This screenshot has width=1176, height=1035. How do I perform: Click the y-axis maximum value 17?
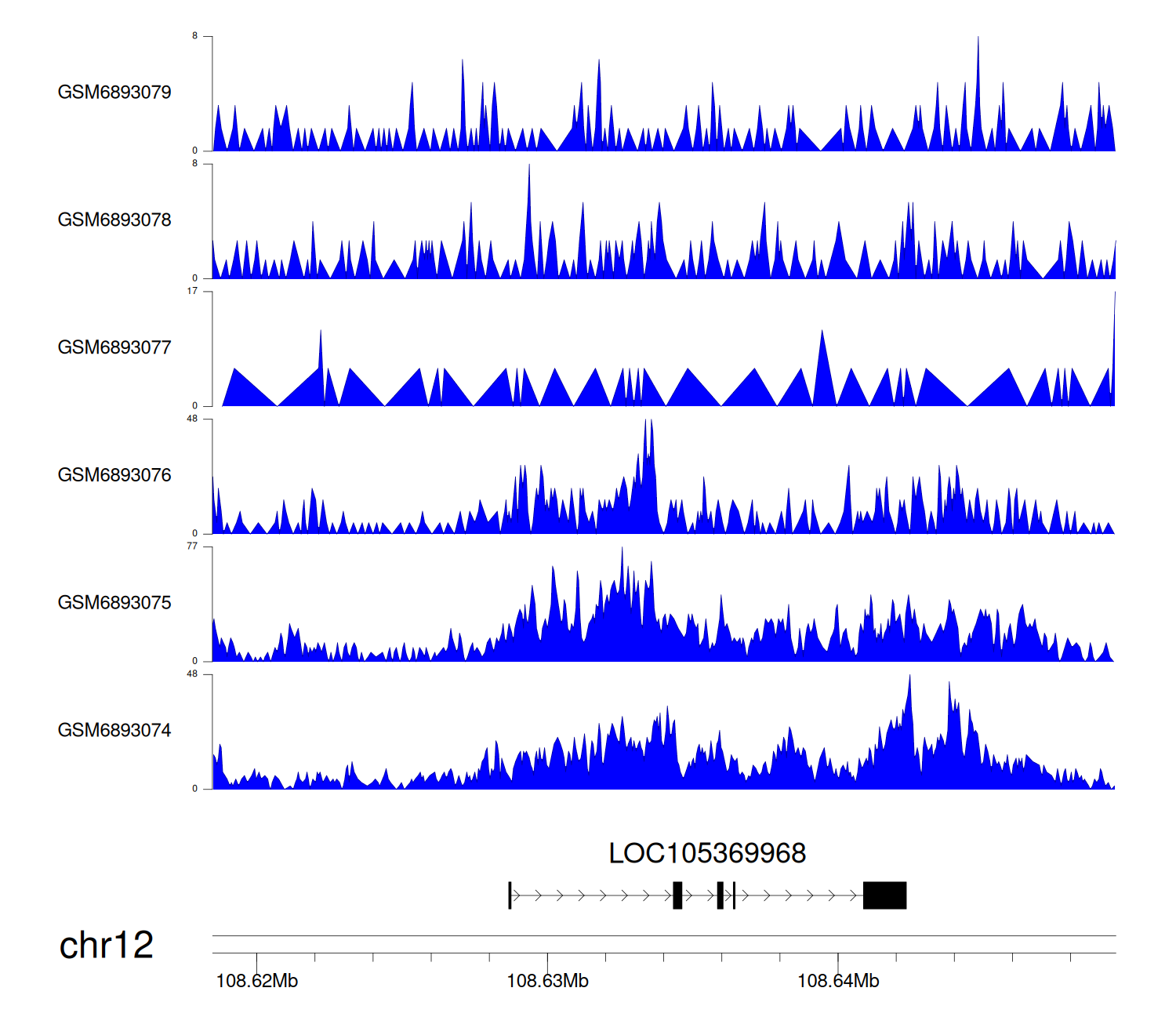[192, 292]
